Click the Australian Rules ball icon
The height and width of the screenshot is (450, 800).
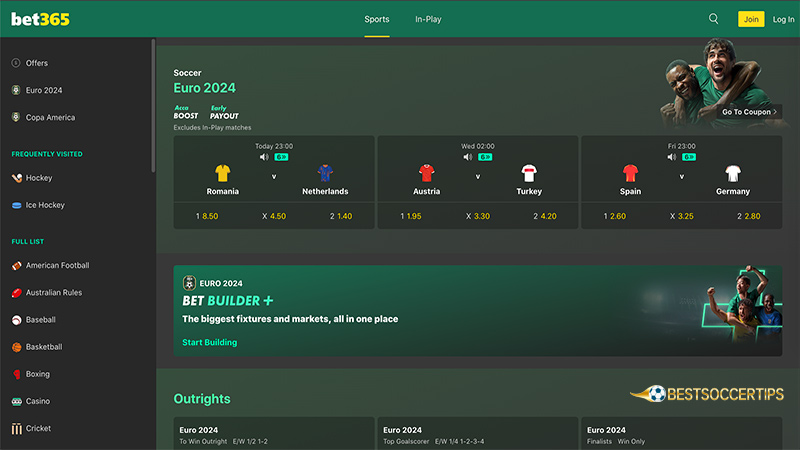16,292
